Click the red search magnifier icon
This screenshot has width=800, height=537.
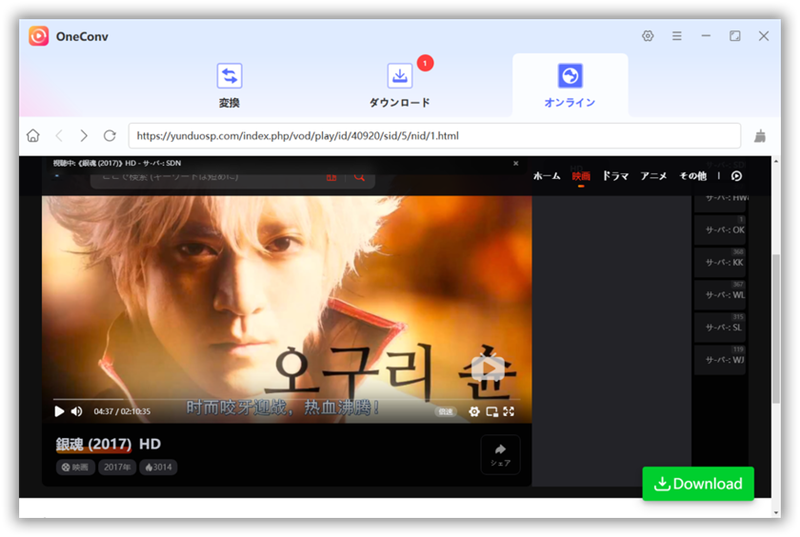click(359, 177)
